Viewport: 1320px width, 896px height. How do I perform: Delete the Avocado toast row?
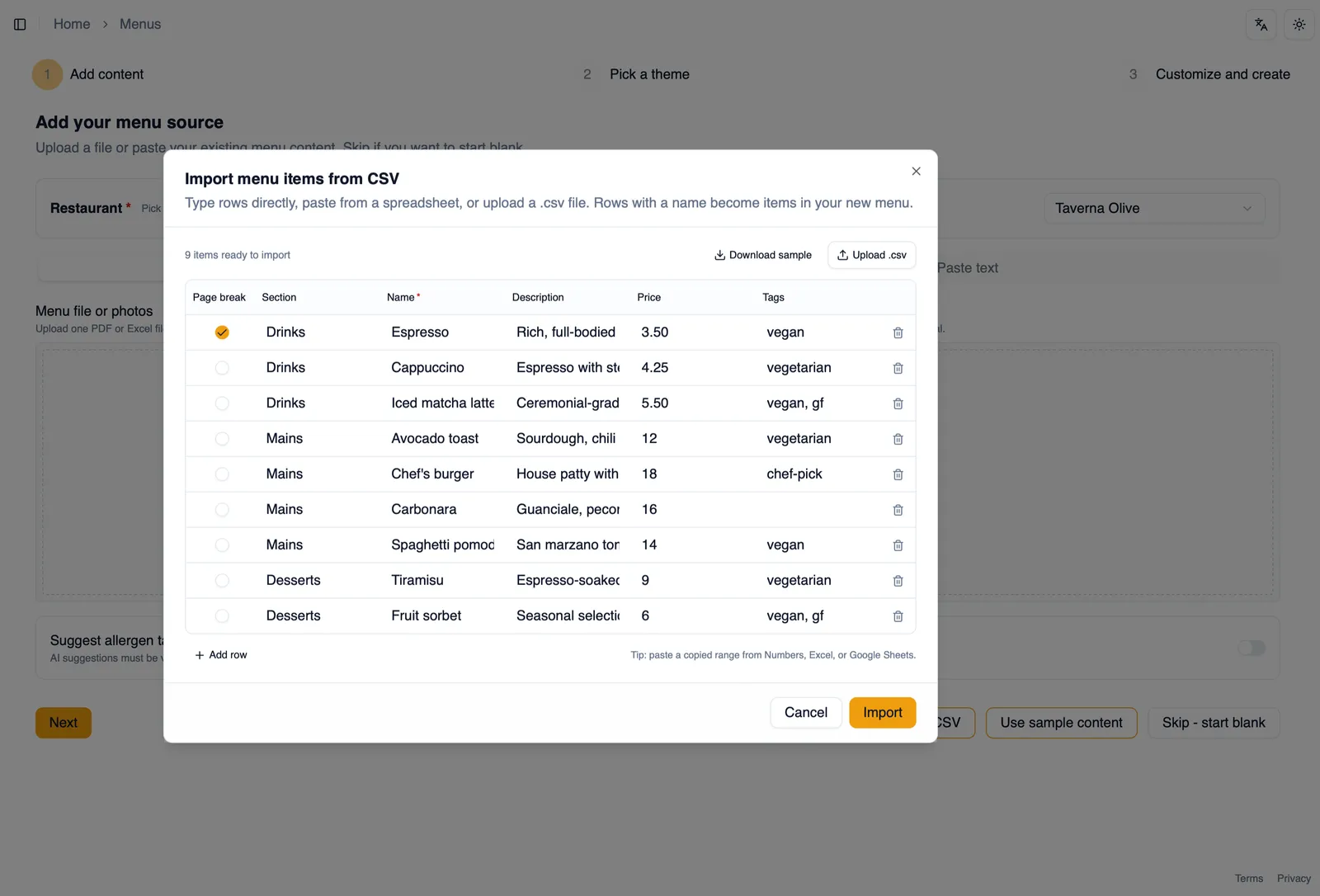click(x=898, y=439)
